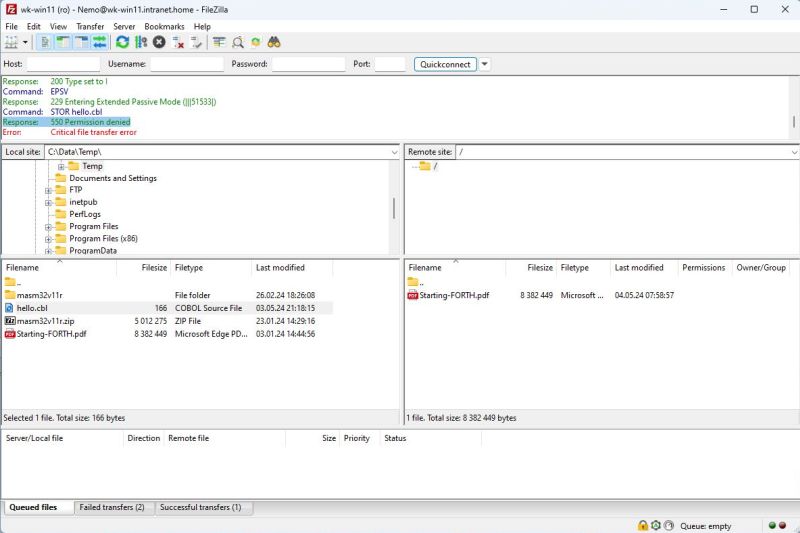Open the Transfer menu
The image size is (800, 533).
pyautogui.click(x=90, y=27)
